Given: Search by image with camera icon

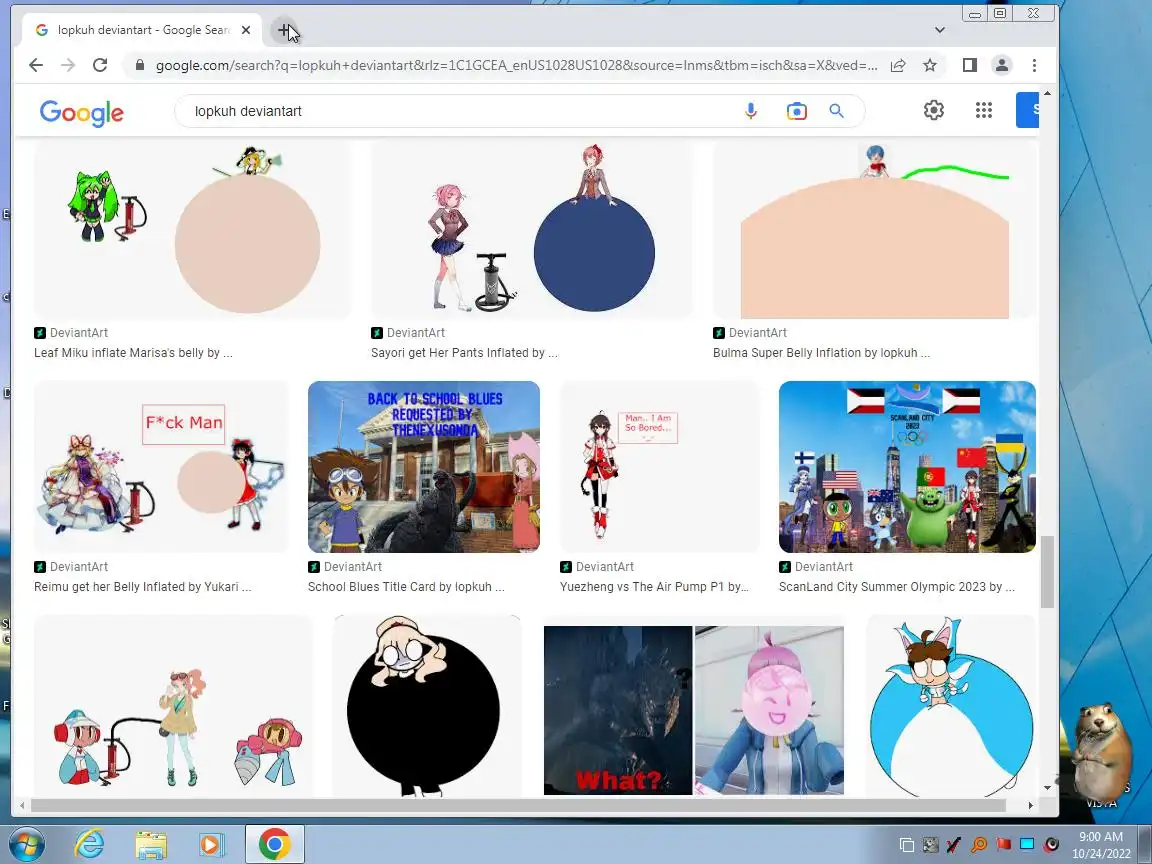Looking at the screenshot, I should point(796,111).
